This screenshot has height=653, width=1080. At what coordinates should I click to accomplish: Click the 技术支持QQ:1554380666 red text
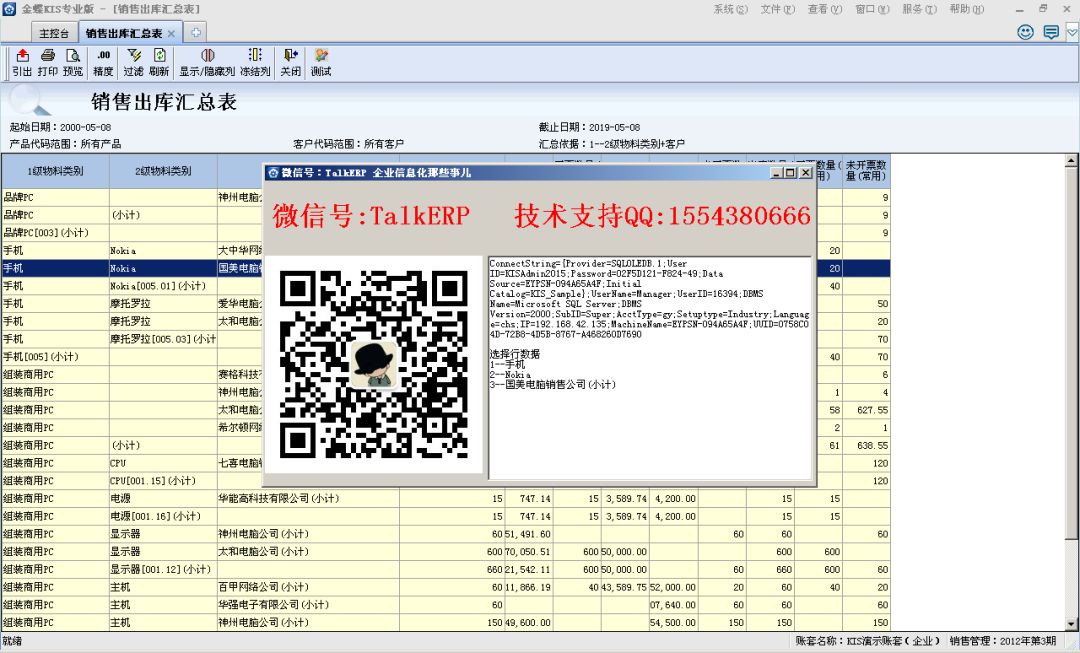tap(663, 216)
